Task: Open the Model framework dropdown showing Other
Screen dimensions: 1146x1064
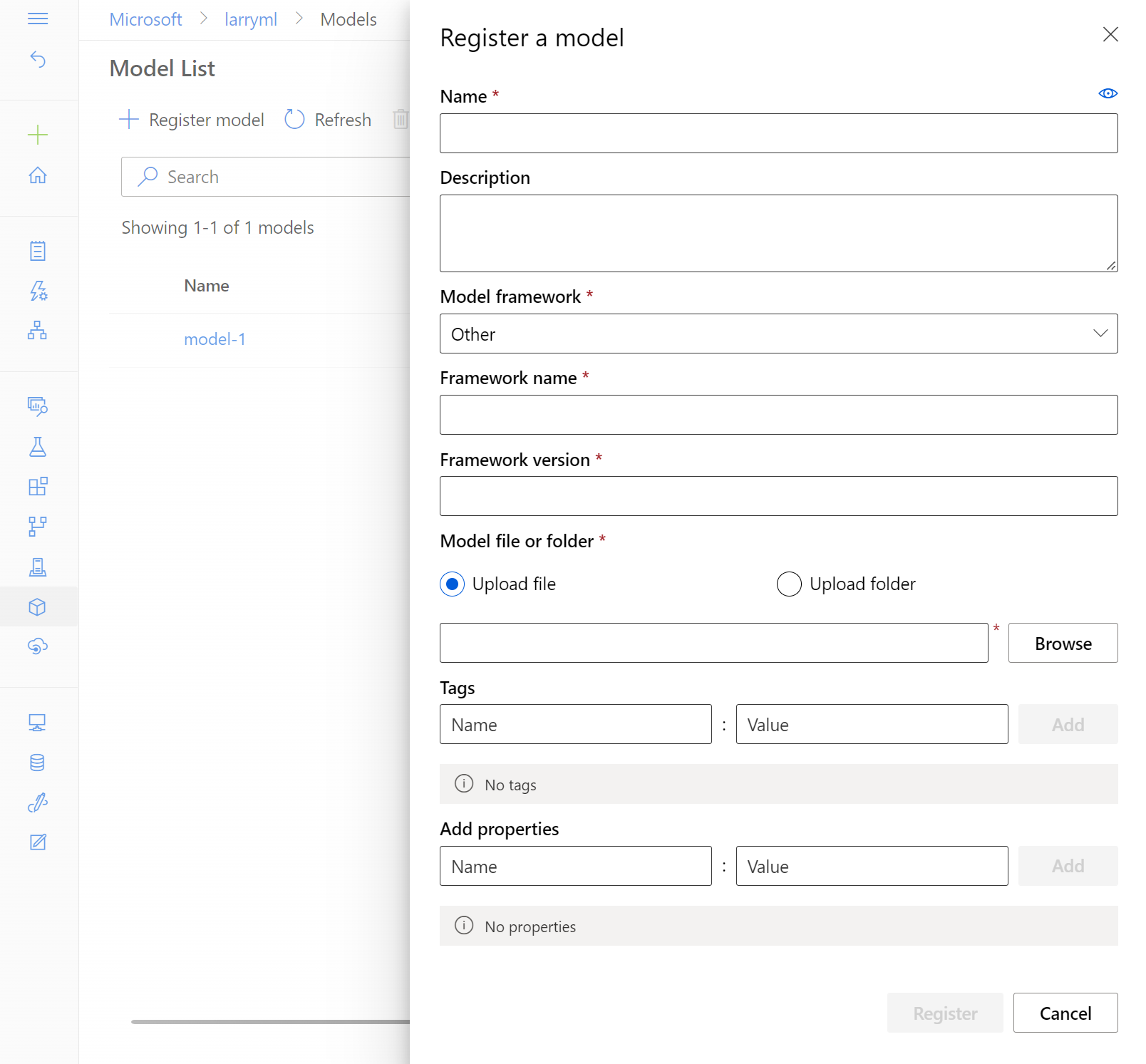Action: tap(778, 334)
